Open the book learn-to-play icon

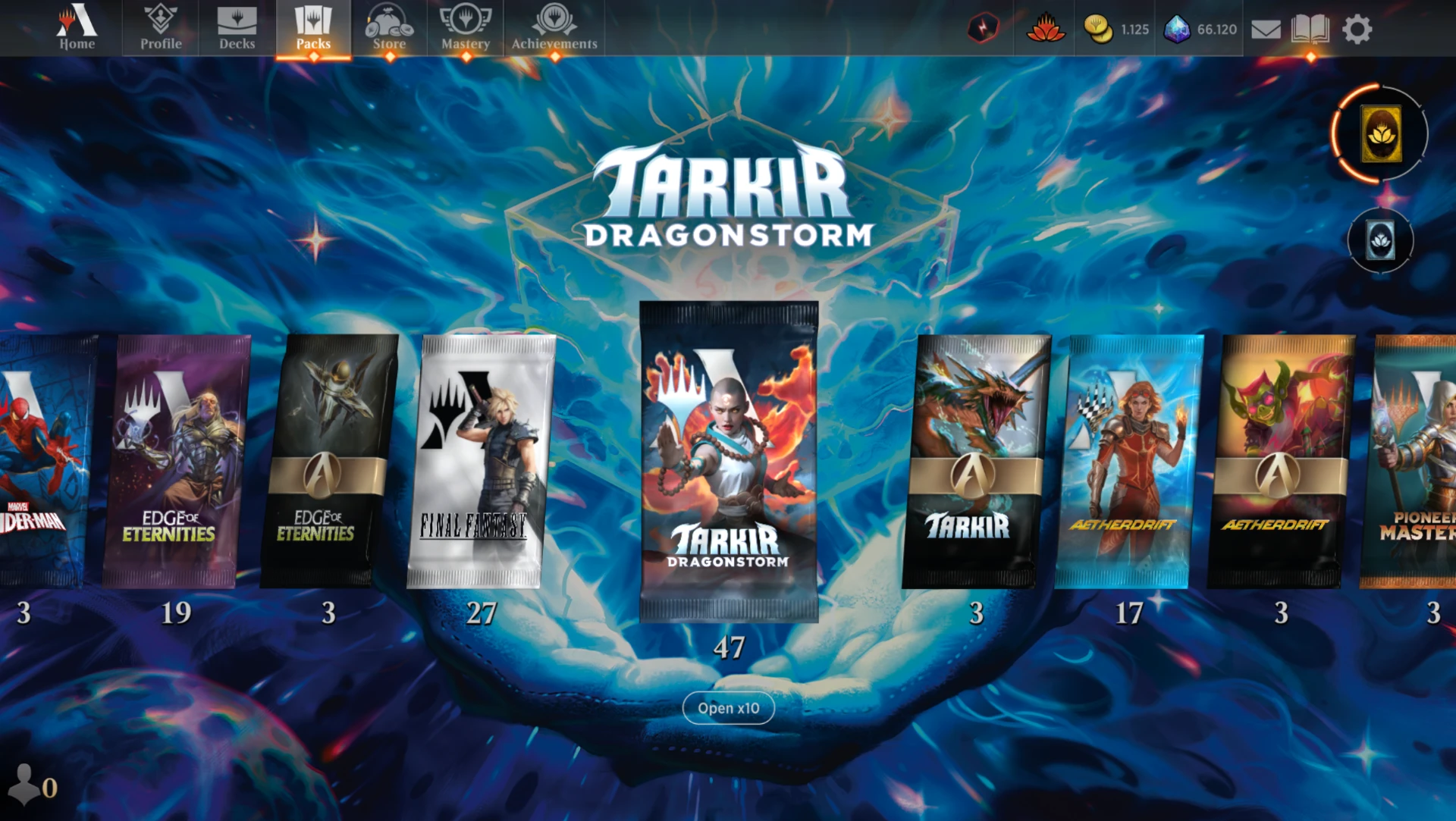click(1310, 30)
